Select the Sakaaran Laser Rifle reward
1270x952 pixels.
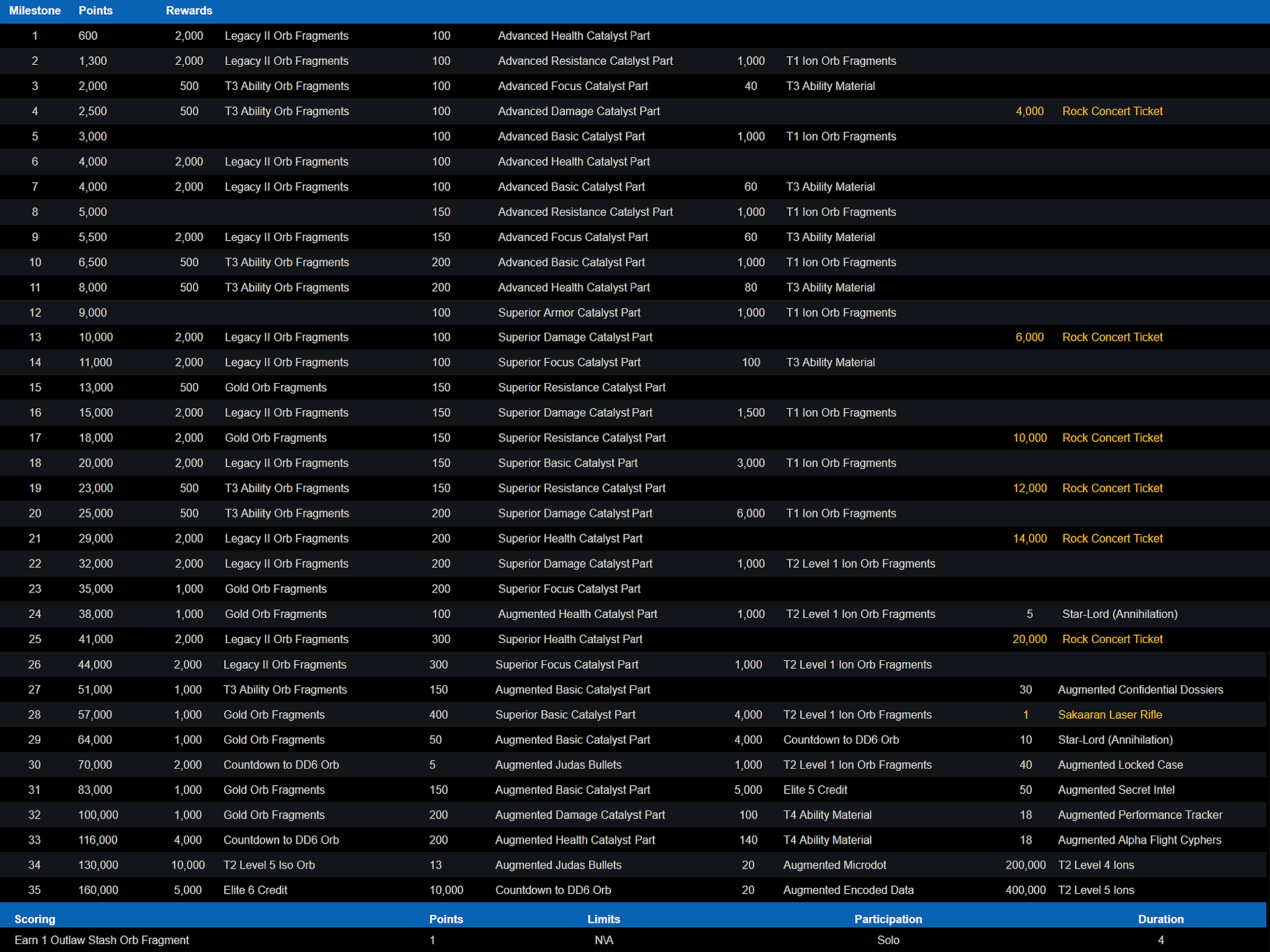[x=1109, y=714]
